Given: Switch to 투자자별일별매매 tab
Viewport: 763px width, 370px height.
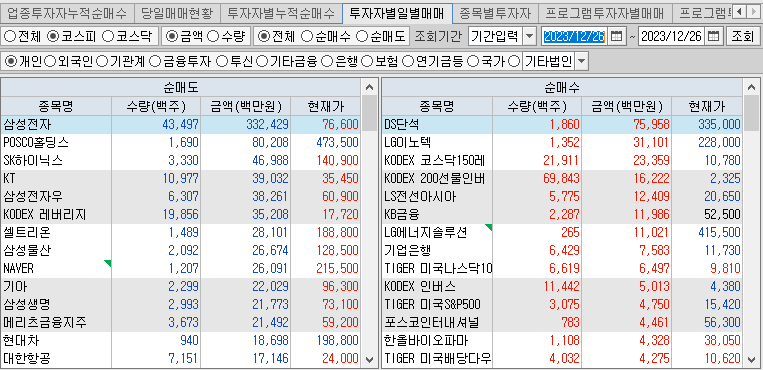Looking at the screenshot, I should [397, 13].
